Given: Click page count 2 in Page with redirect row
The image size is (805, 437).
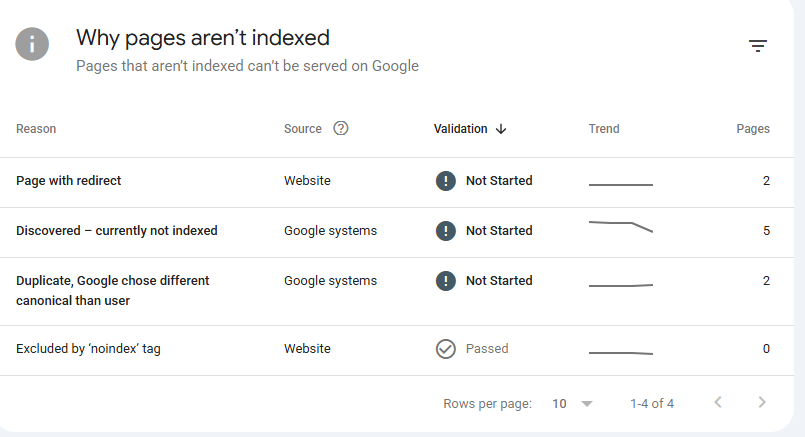Looking at the screenshot, I should (x=766, y=181).
